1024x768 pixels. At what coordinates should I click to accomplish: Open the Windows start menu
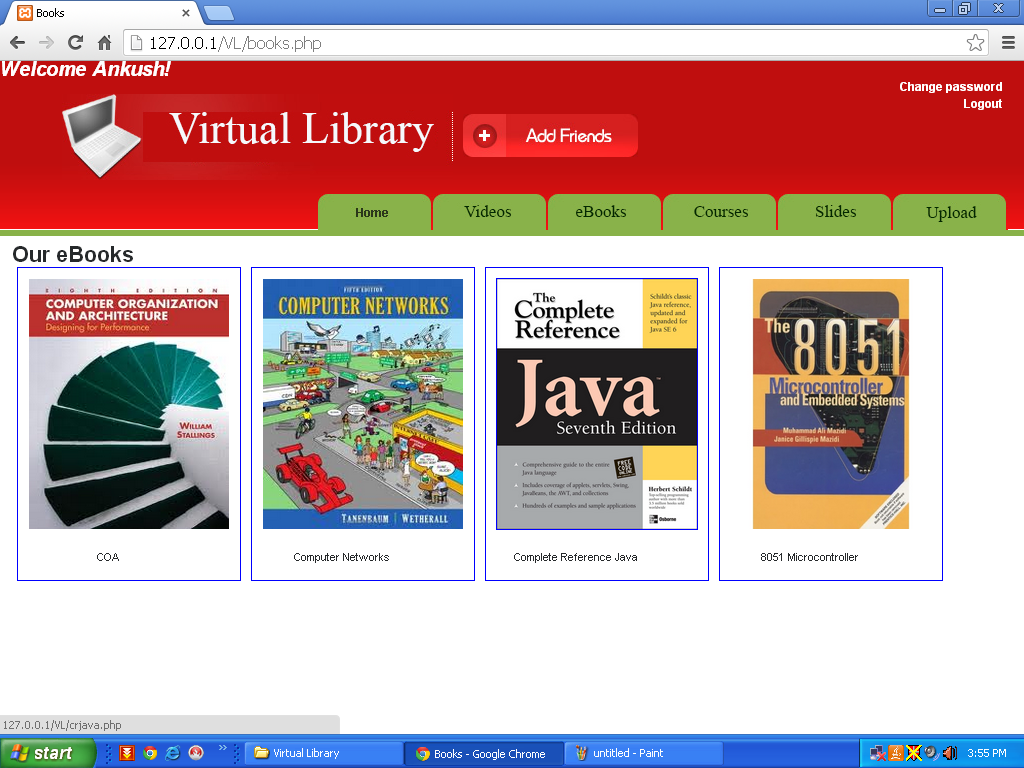[47, 753]
